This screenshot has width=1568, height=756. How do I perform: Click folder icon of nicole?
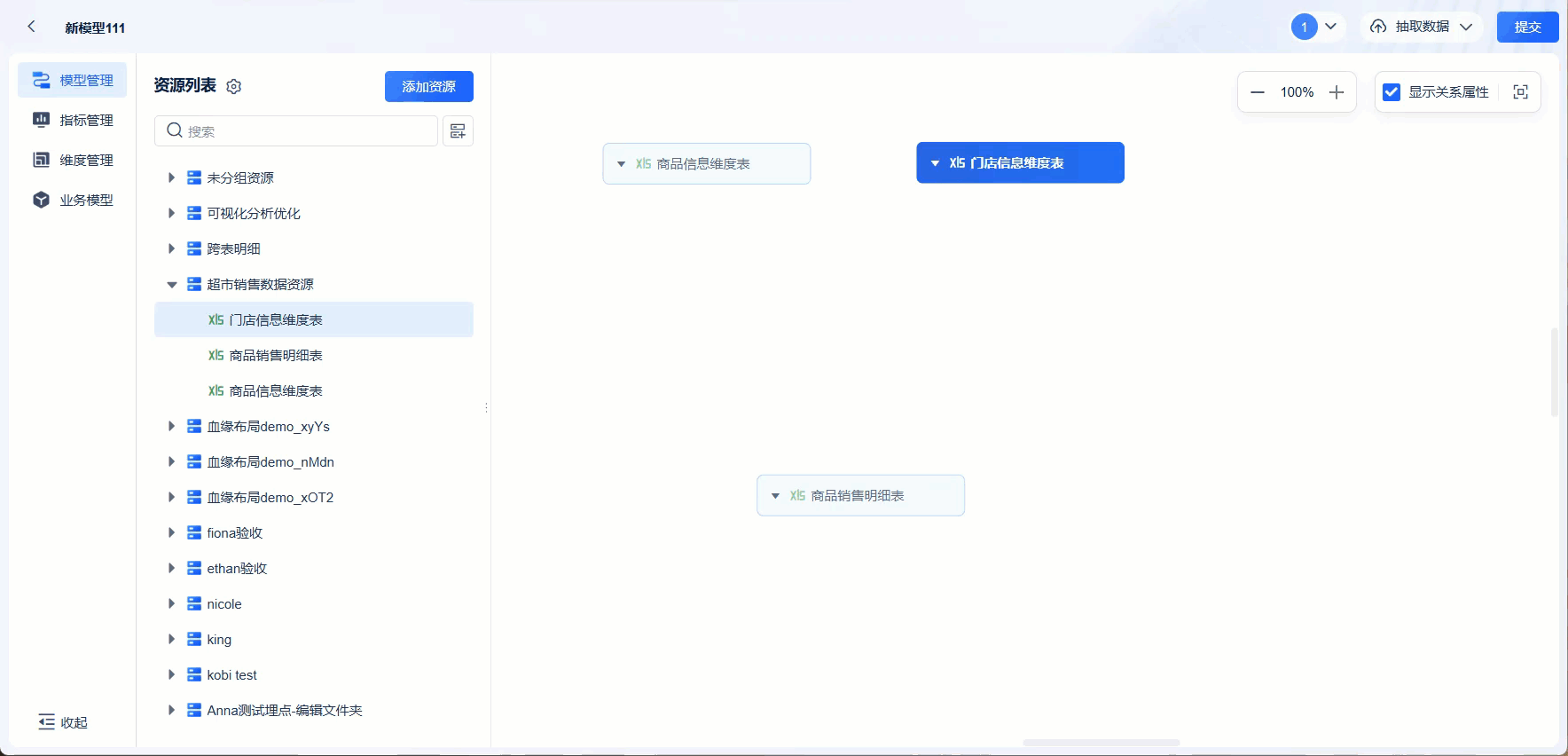tap(194, 603)
